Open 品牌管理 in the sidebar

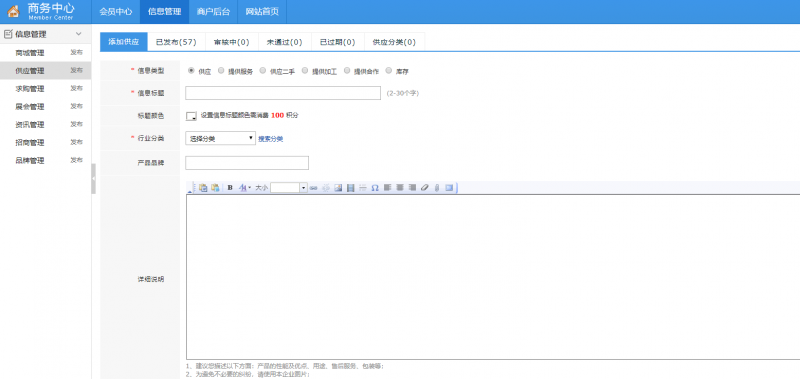click(x=30, y=160)
